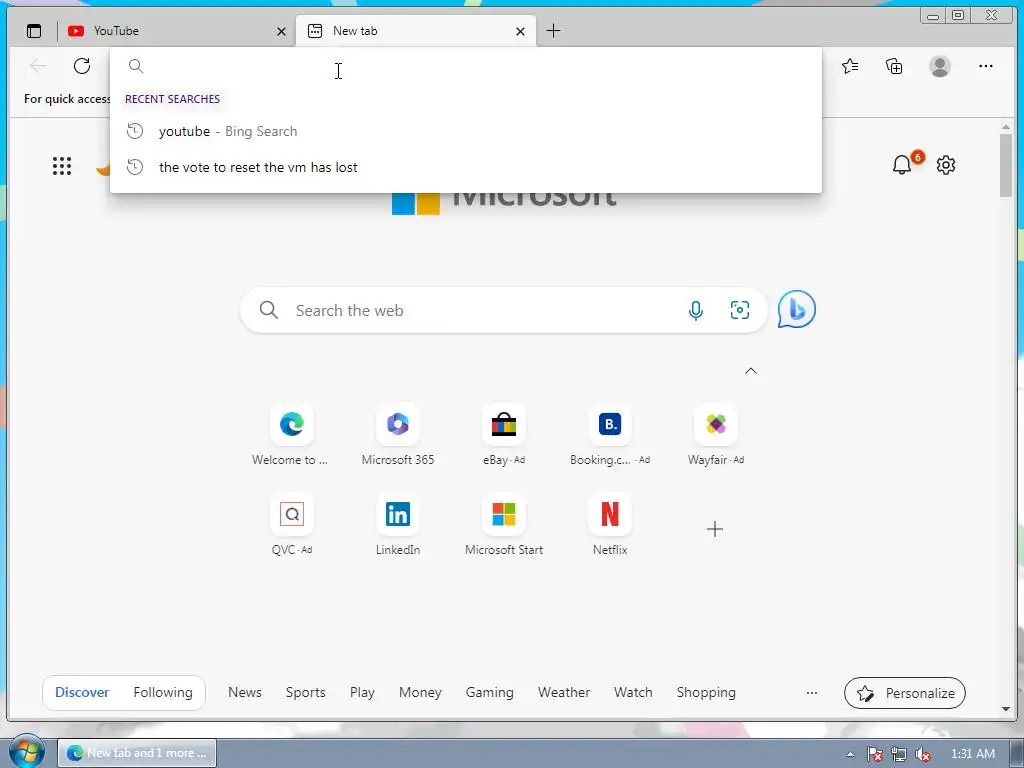This screenshot has height=768, width=1024.
Task: Launch Bing chat icon
Action: coord(797,309)
